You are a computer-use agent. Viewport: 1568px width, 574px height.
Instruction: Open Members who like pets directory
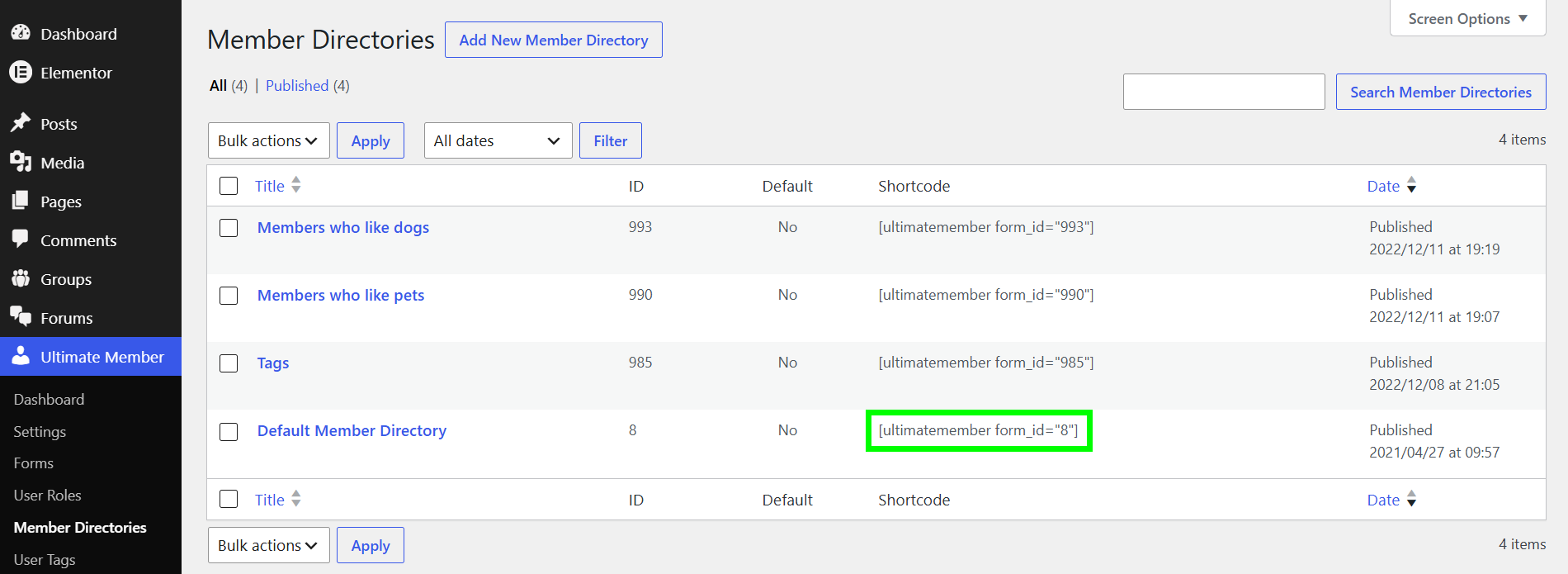click(341, 296)
